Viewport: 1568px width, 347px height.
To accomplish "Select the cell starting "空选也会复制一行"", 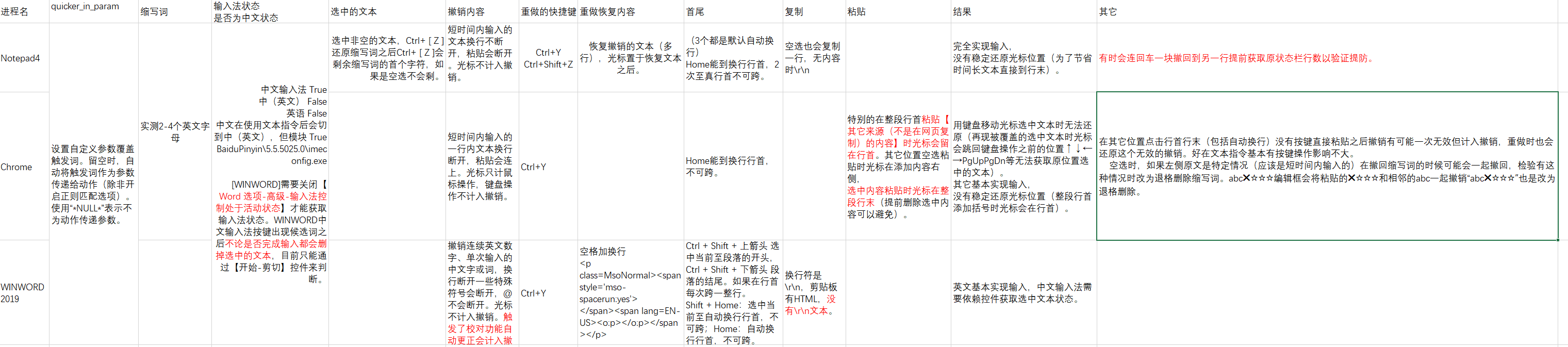I will 815,58.
